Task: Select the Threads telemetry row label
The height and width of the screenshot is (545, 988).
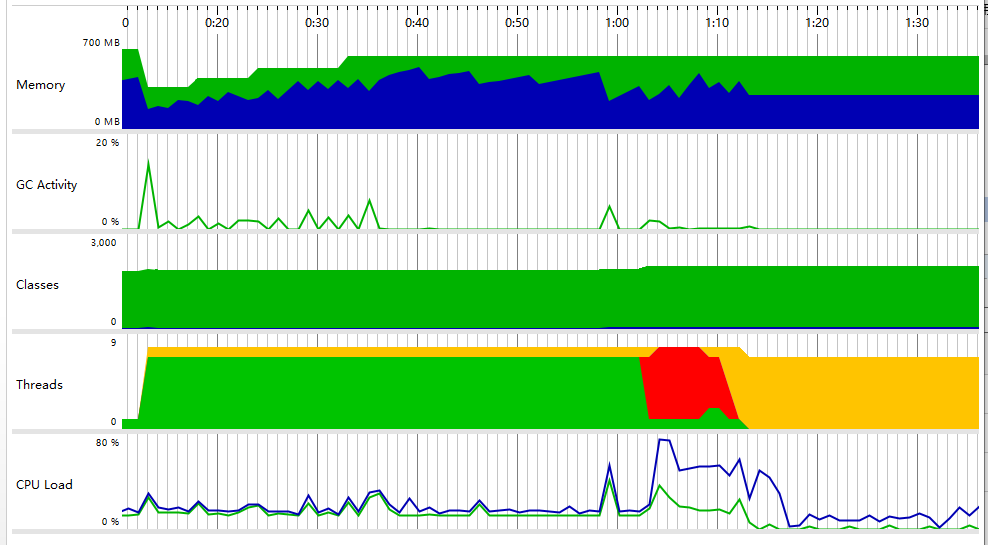Action: pos(39,385)
